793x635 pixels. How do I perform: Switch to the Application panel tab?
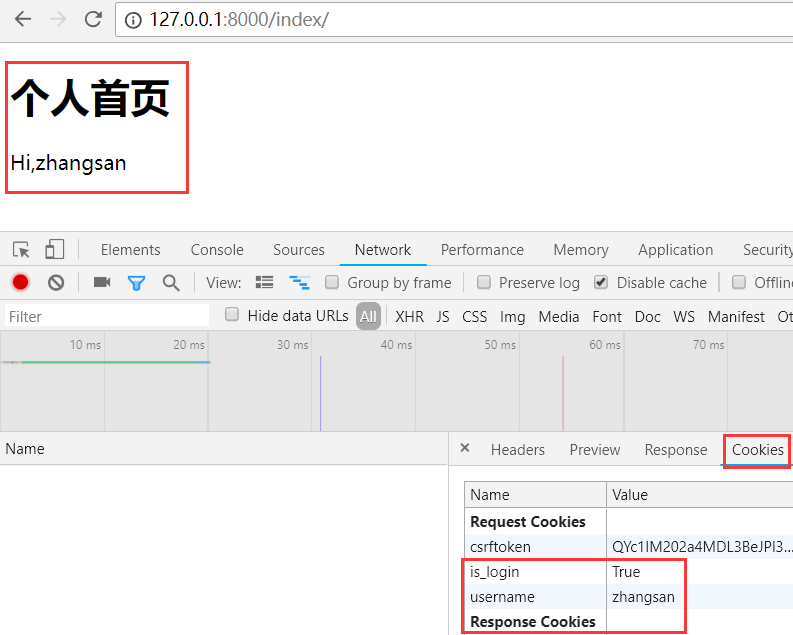point(675,250)
